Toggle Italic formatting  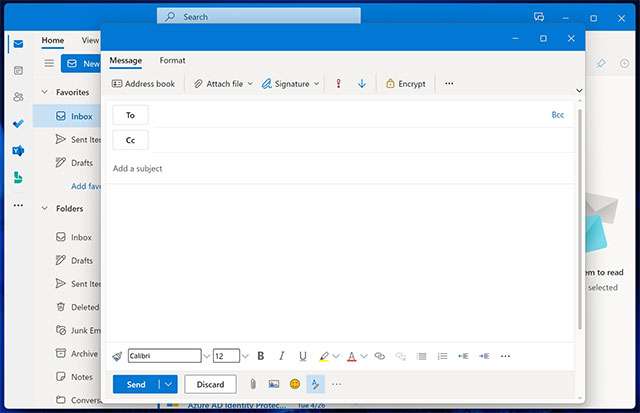pyautogui.click(x=282, y=356)
